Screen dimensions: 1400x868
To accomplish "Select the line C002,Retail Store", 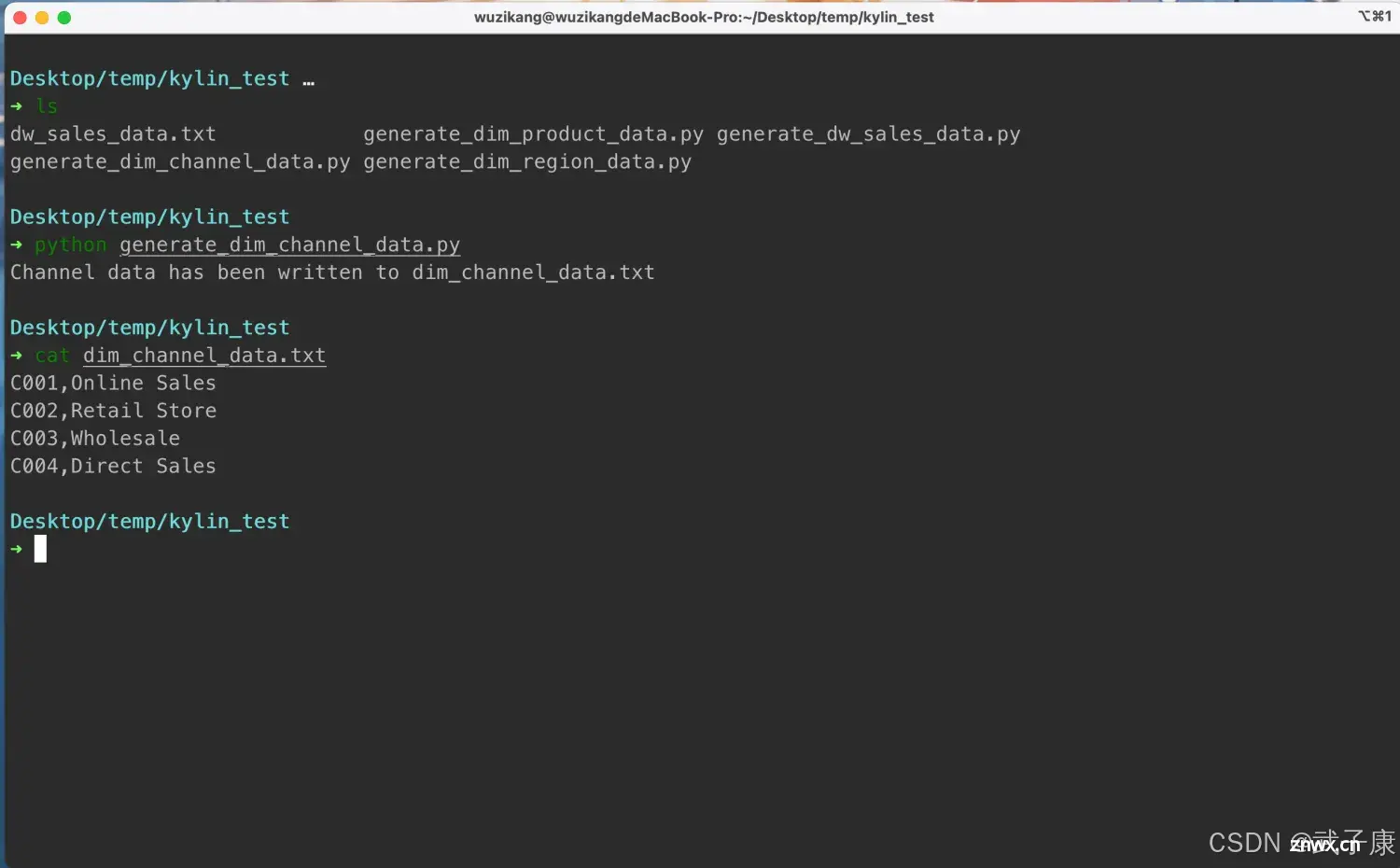I will 113,411.
